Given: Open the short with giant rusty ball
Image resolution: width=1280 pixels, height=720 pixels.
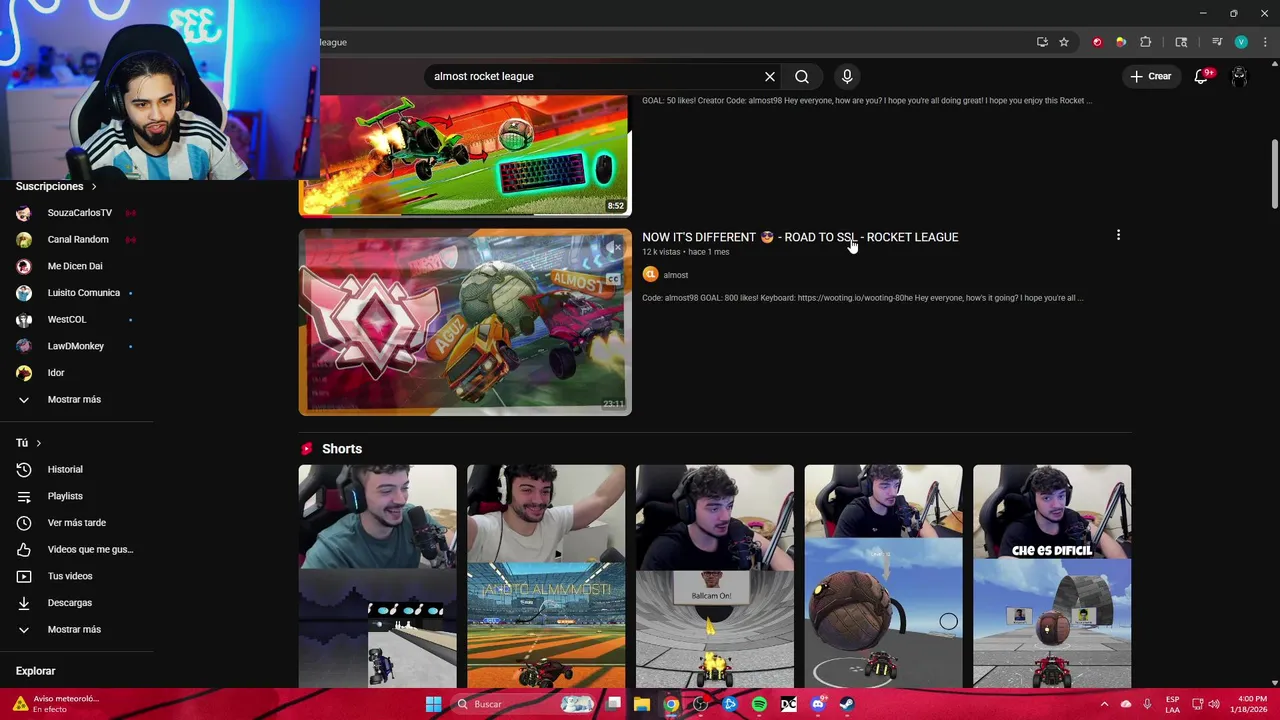Looking at the screenshot, I should coord(884,577).
